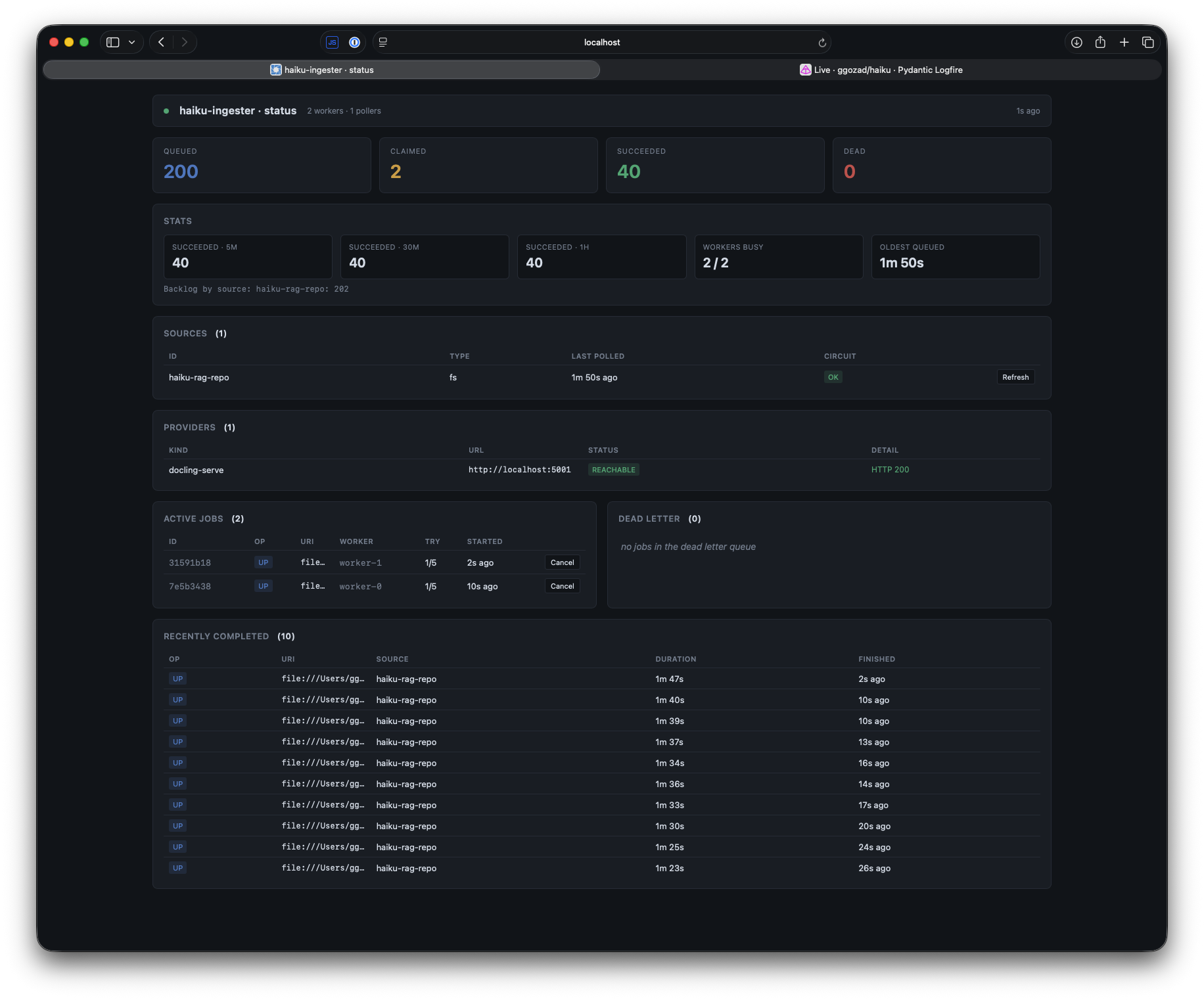The height and width of the screenshot is (1000, 1204).
Task: Click the Succeeded · 1H stat
Action: coord(602,257)
